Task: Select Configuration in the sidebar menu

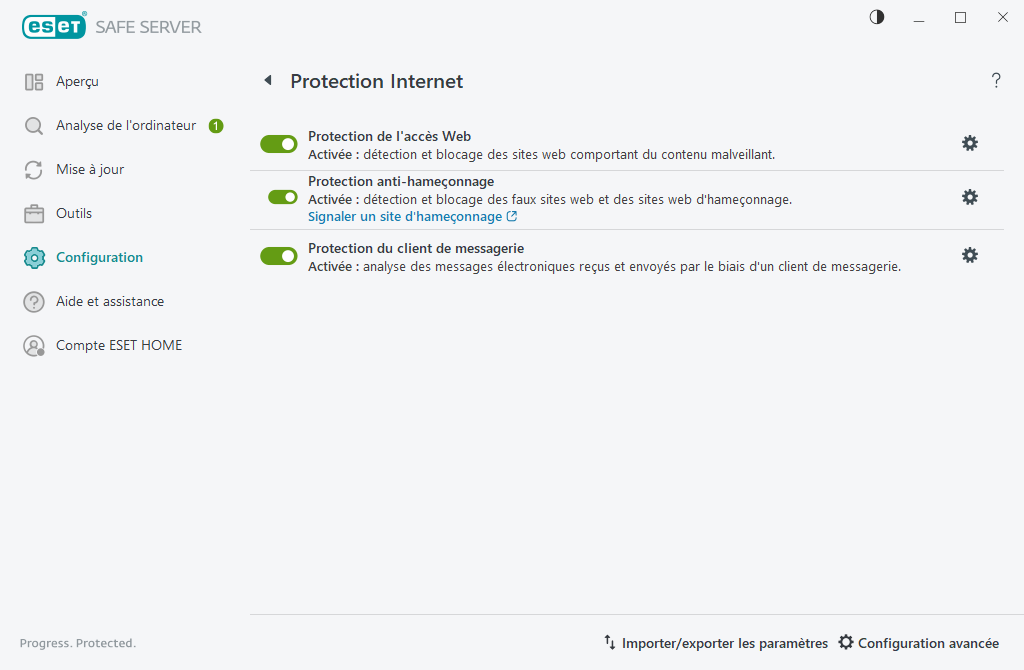Action: pyautogui.click(x=98, y=257)
